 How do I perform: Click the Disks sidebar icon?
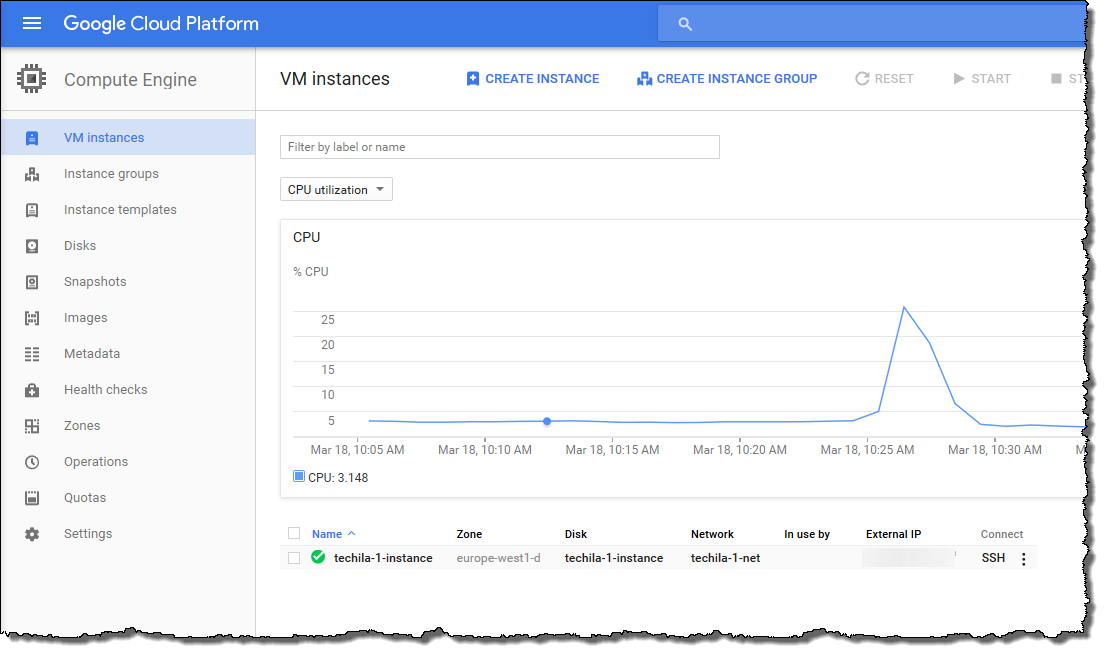point(32,246)
